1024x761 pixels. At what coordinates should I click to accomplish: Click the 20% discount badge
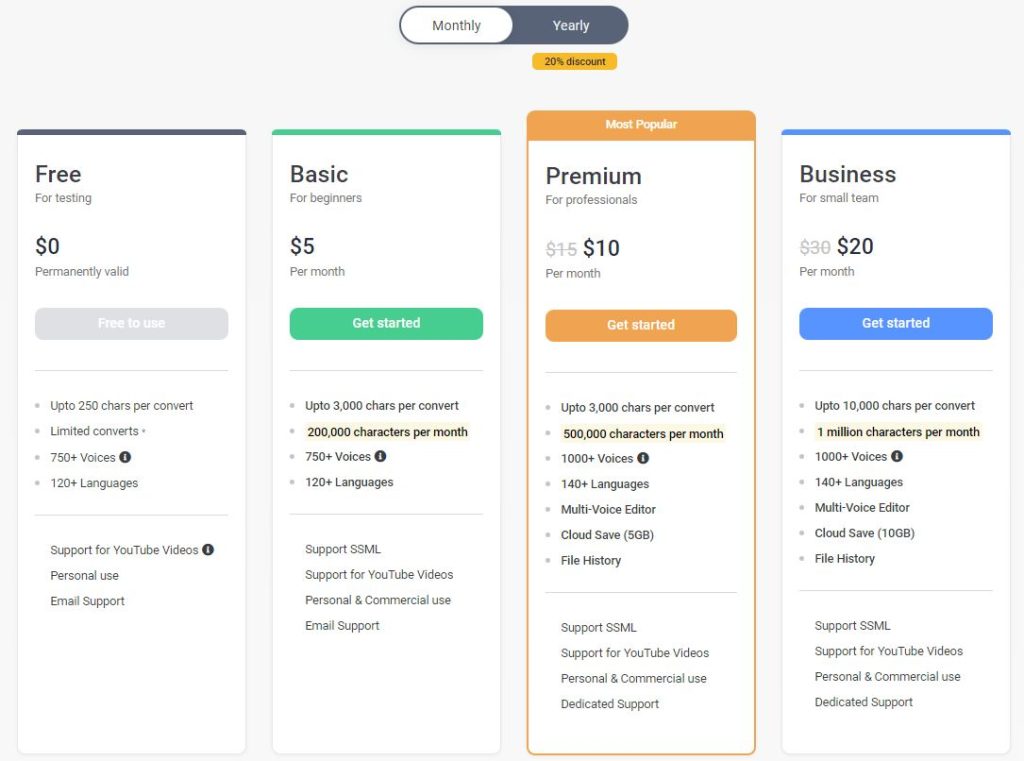point(574,61)
